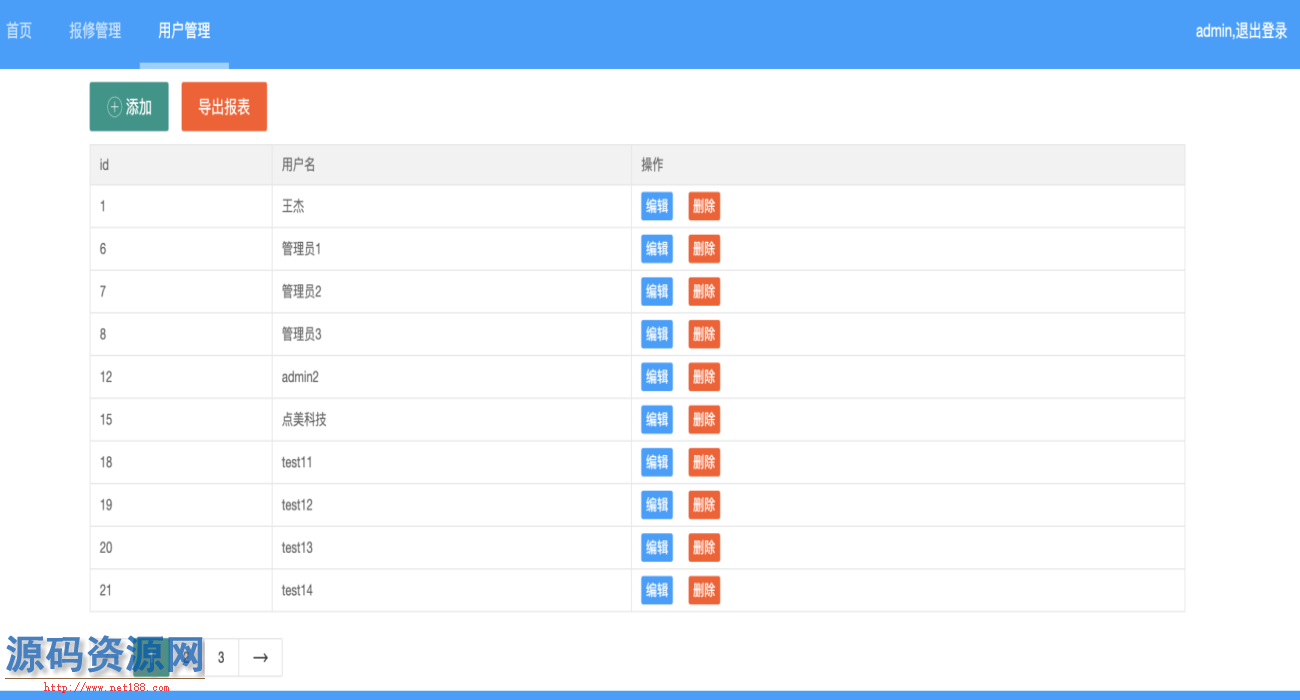
Task: Click the id cell 15
Action: [181, 419]
